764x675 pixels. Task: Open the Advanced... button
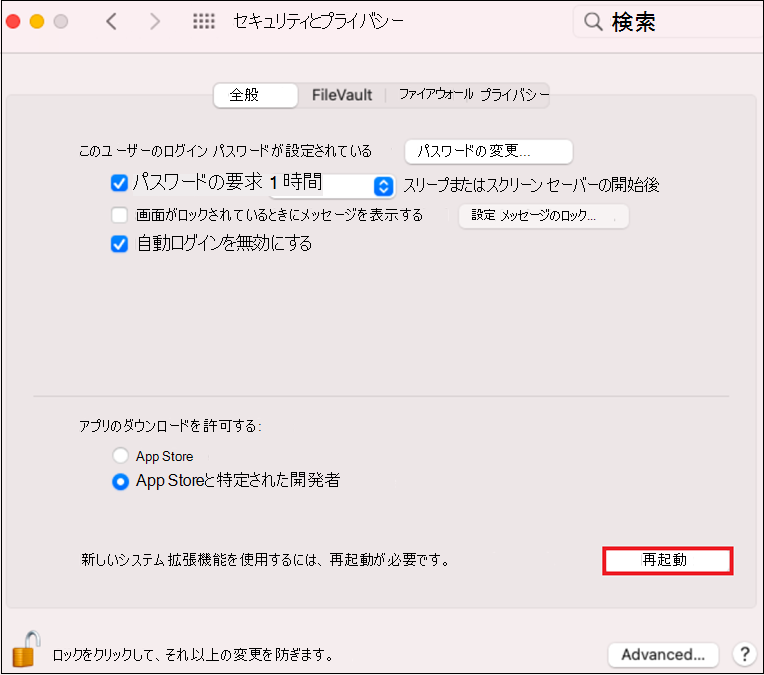tap(663, 655)
